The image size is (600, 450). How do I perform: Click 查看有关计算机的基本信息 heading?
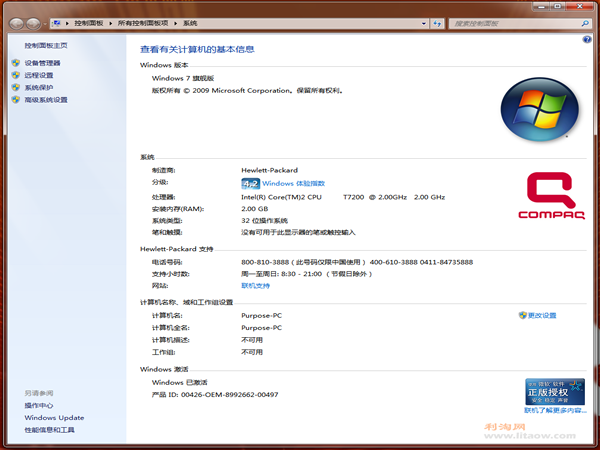click(x=197, y=49)
